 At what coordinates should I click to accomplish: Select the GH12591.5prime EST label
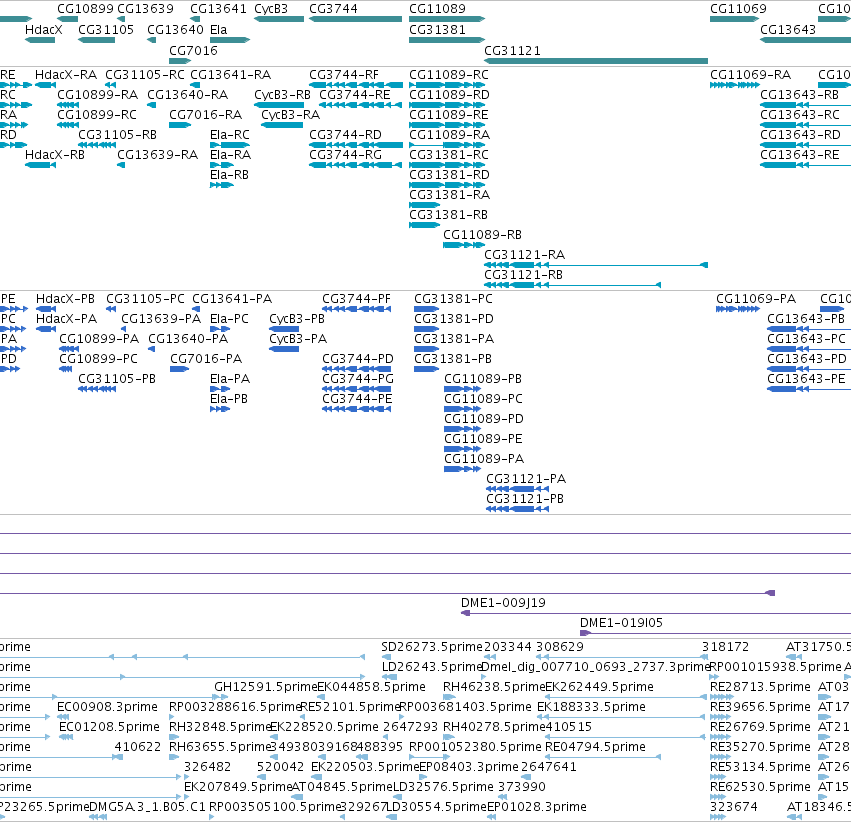click(x=265, y=687)
